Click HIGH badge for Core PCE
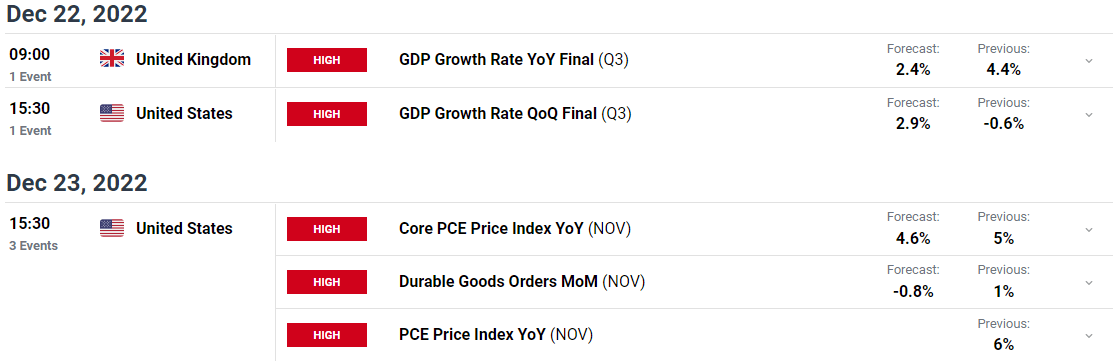Viewport: 1117px width, 361px height. (x=327, y=229)
